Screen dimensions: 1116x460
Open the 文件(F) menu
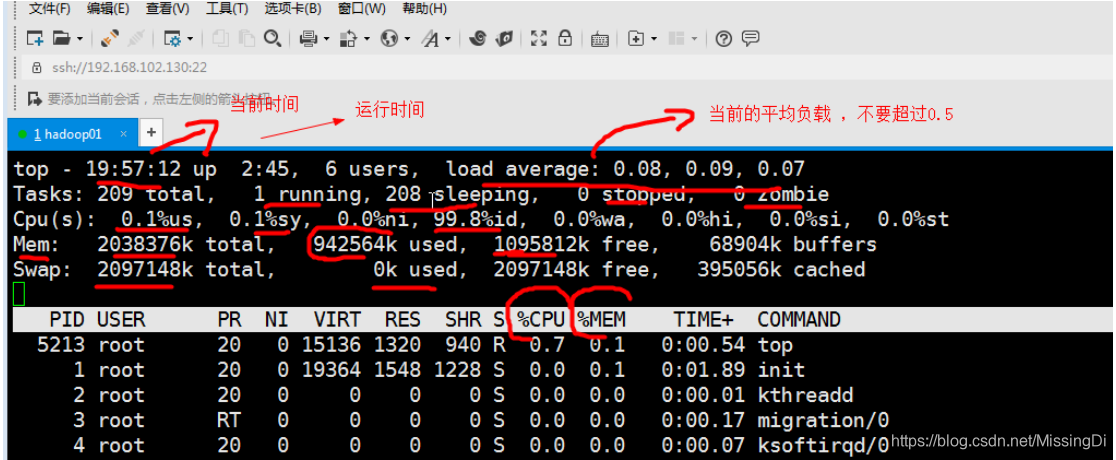click(50, 9)
